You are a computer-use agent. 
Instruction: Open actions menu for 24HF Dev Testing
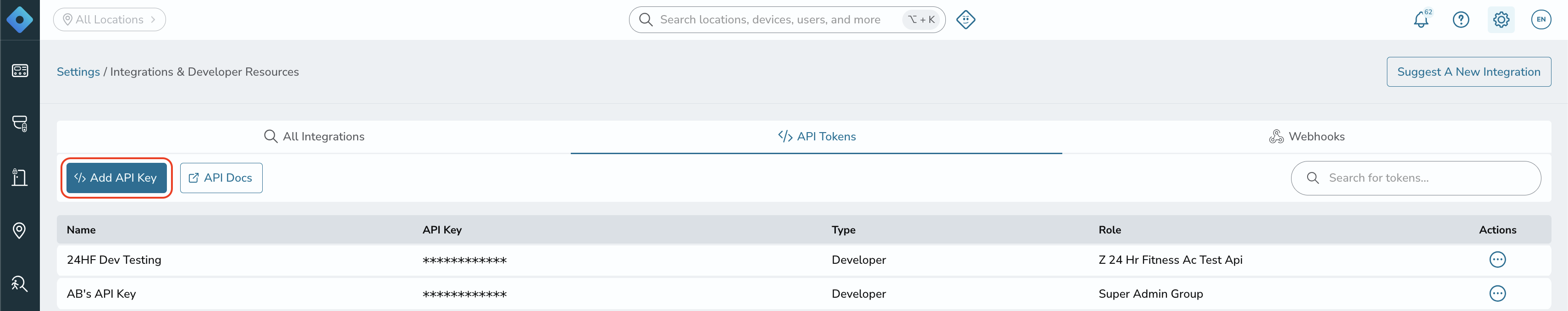(x=1497, y=260)
